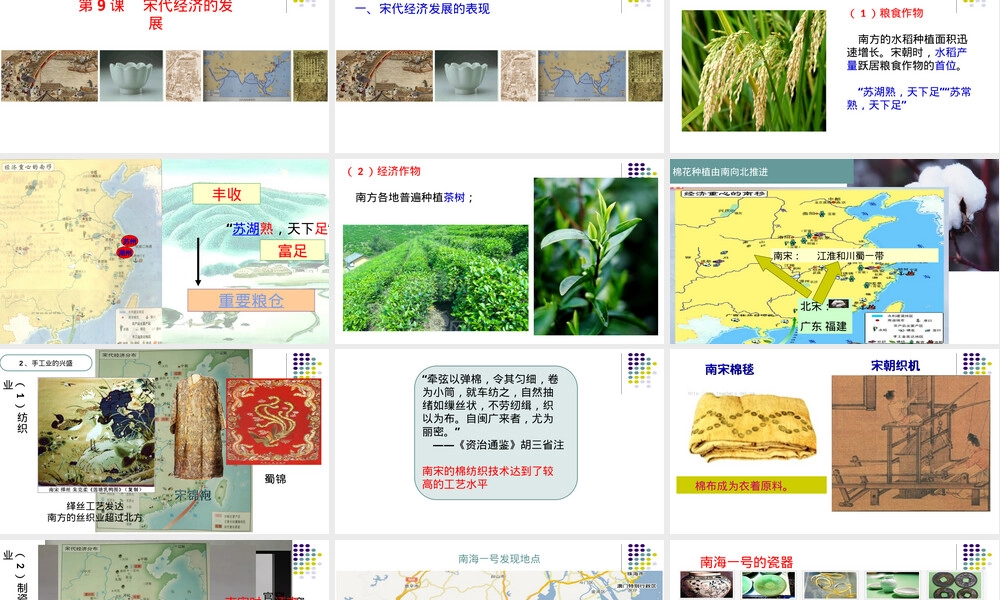Click the tea leaf close-up photo
Image resolution: width=1000 pixels, height=600 pixels.
(x=596, y=256)
